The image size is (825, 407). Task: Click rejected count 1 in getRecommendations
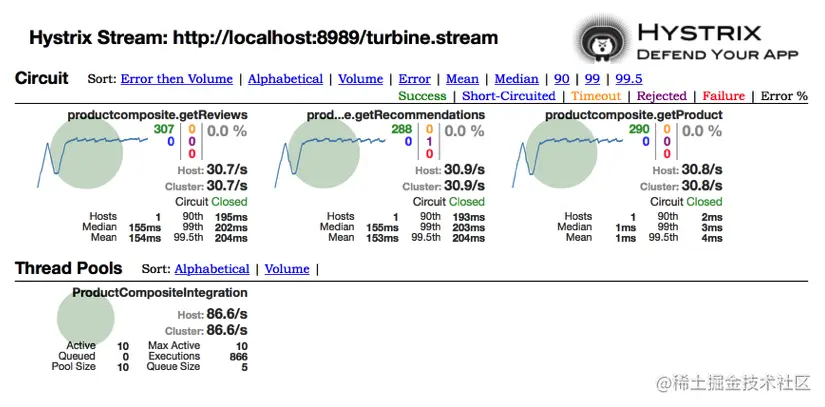(x=429, y=141)
